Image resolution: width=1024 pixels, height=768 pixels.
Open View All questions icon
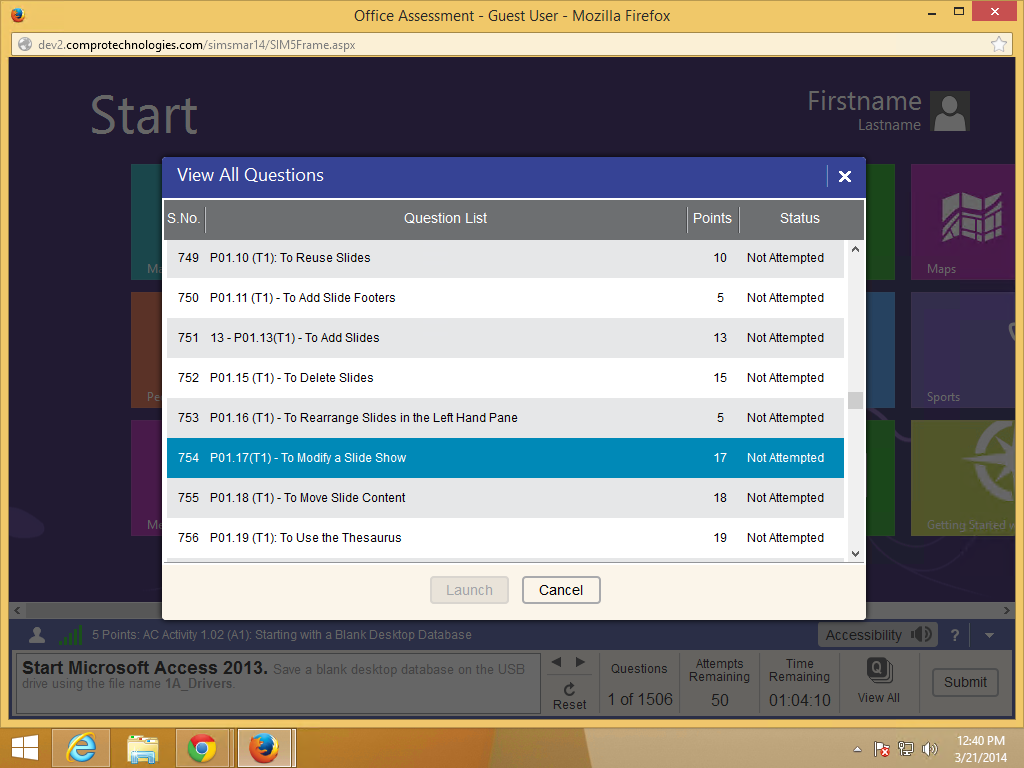click(878, 671)
